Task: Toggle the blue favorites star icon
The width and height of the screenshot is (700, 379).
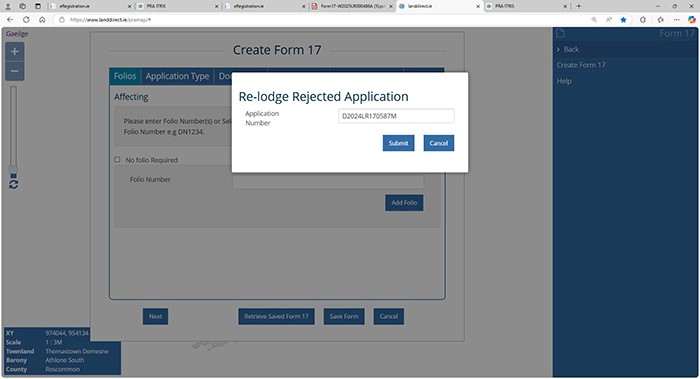Action: (x=623, y=20)
